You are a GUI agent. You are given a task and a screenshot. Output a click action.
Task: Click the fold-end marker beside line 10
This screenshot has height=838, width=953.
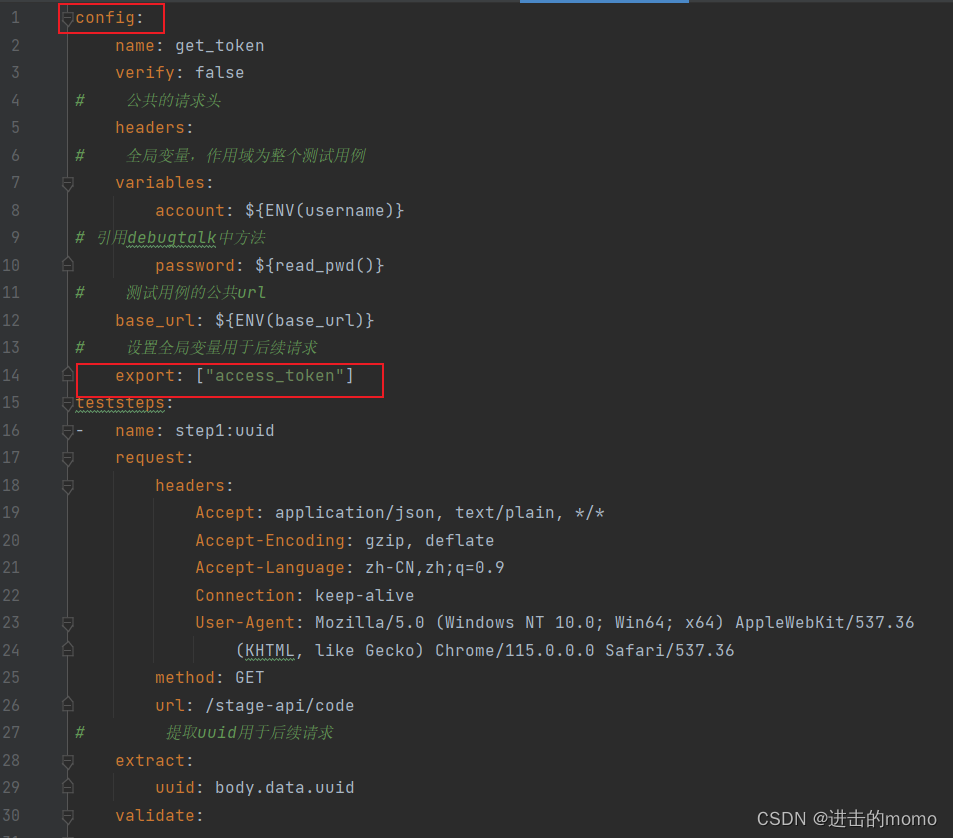coord(66,265)
